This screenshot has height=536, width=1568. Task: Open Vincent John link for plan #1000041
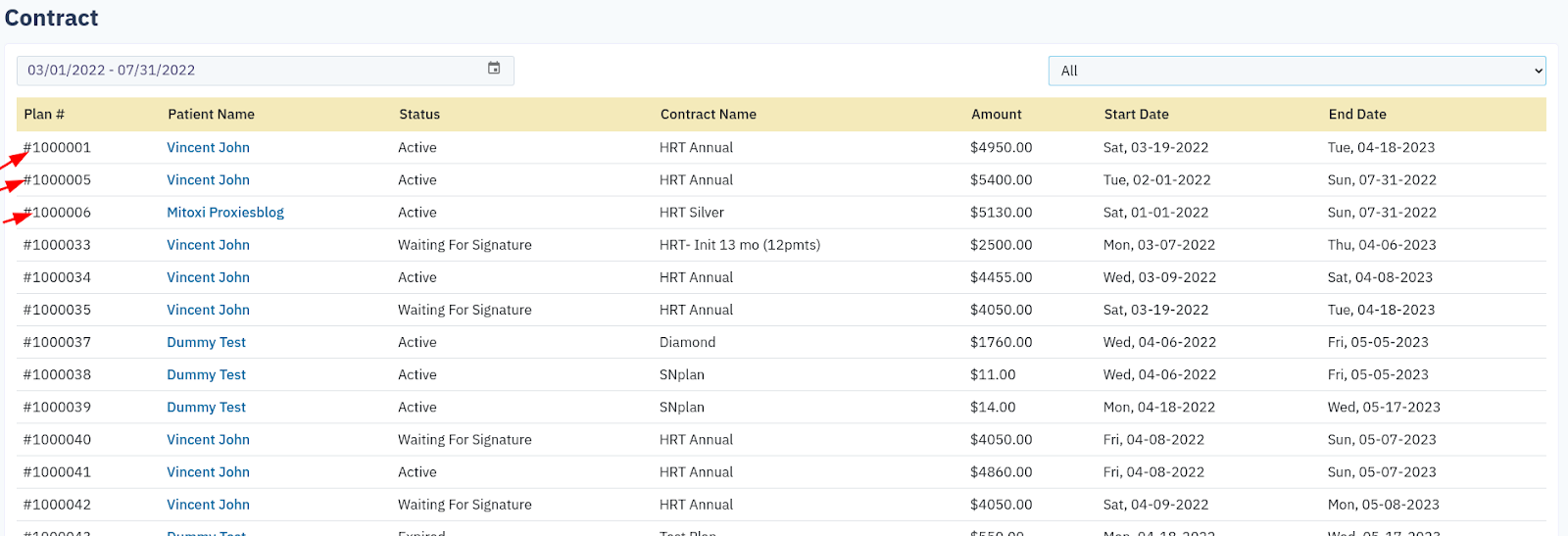tap(208, 472)
